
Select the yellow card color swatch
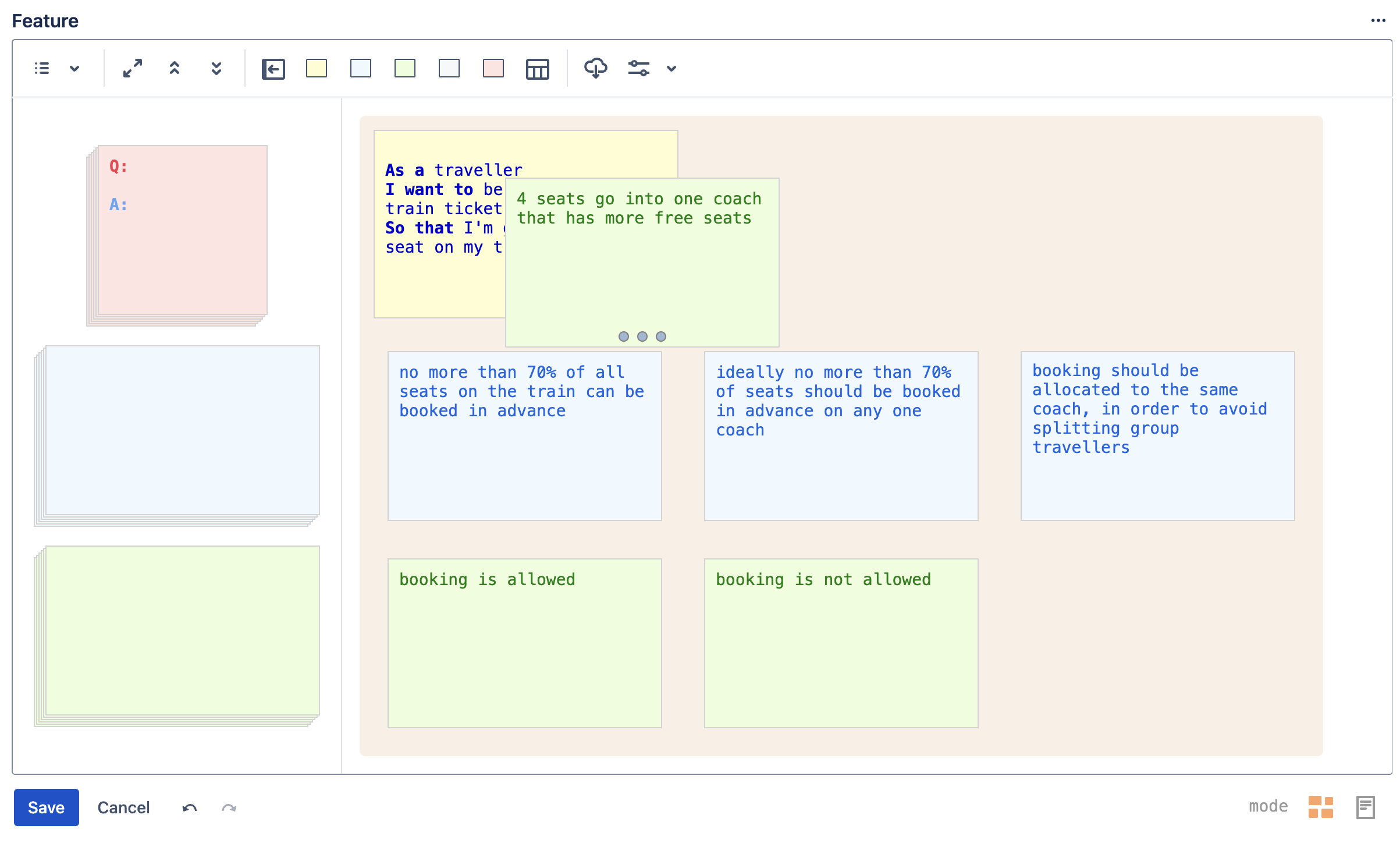317,68
